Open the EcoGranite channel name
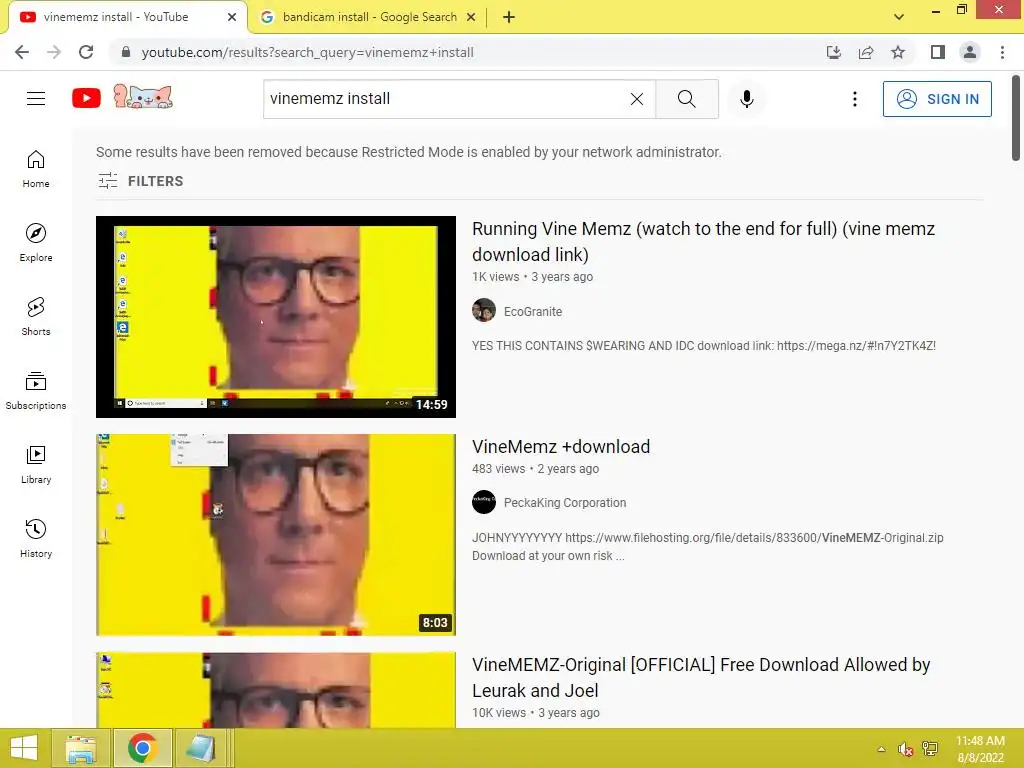This screenshot has height=768, width=1024. tap(533, 312)
